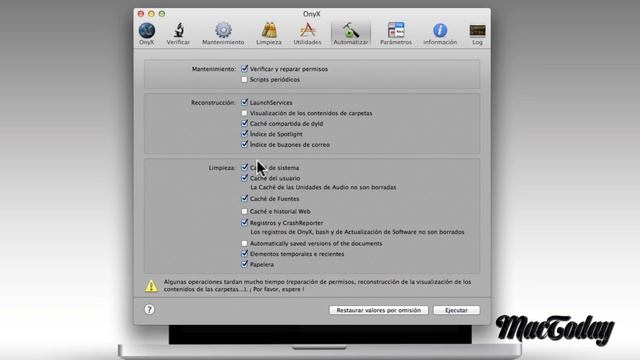Click the Algunas operaciones warning message

point(318,285)
